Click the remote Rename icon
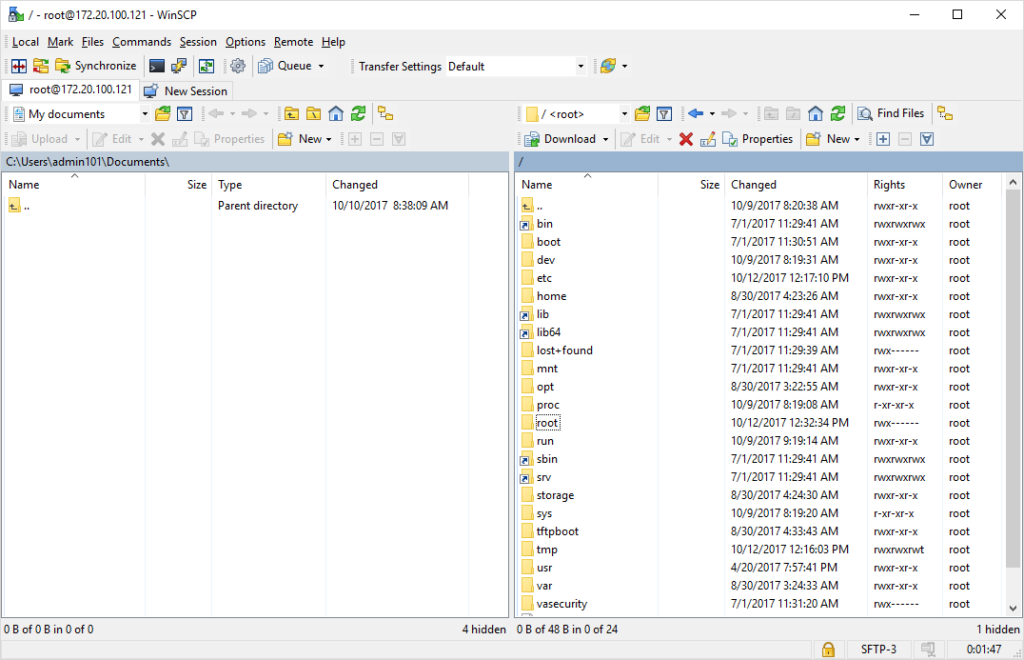Viewport: 1024px width, 660px height. 708,139
